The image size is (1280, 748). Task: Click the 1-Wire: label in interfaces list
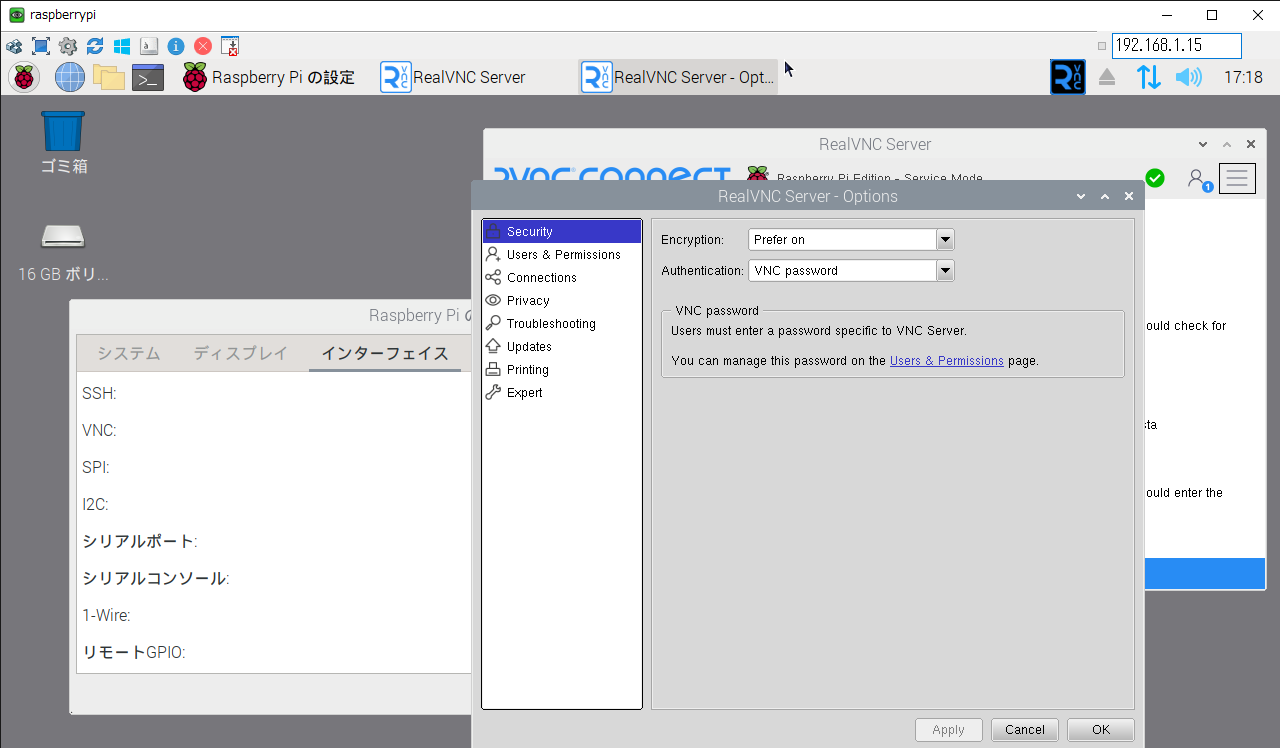[x=106, y=615]
